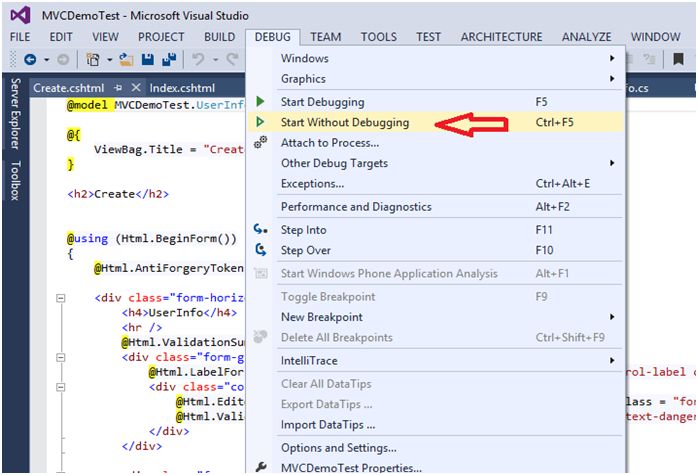Pin the Create.cshtml tab
The width and height of the screenshot is (698, 475).
click(118, 88)
